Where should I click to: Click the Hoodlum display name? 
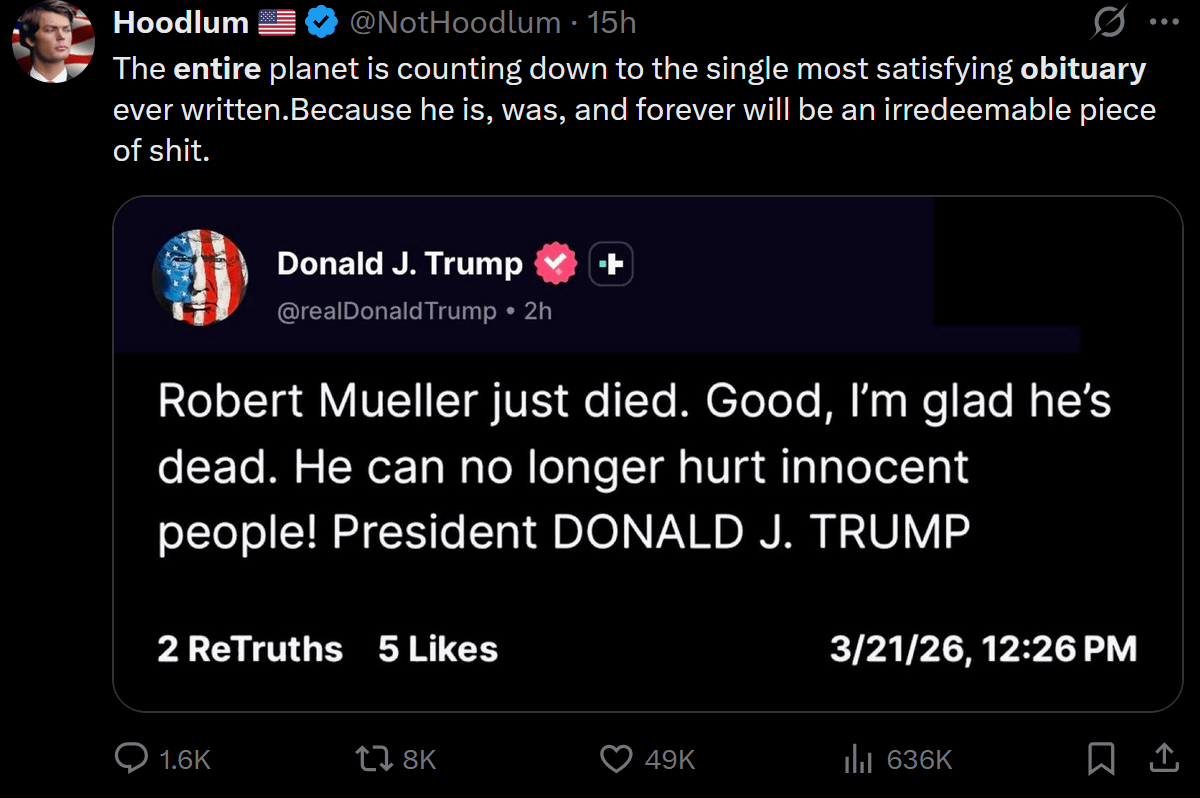(181, 22)
